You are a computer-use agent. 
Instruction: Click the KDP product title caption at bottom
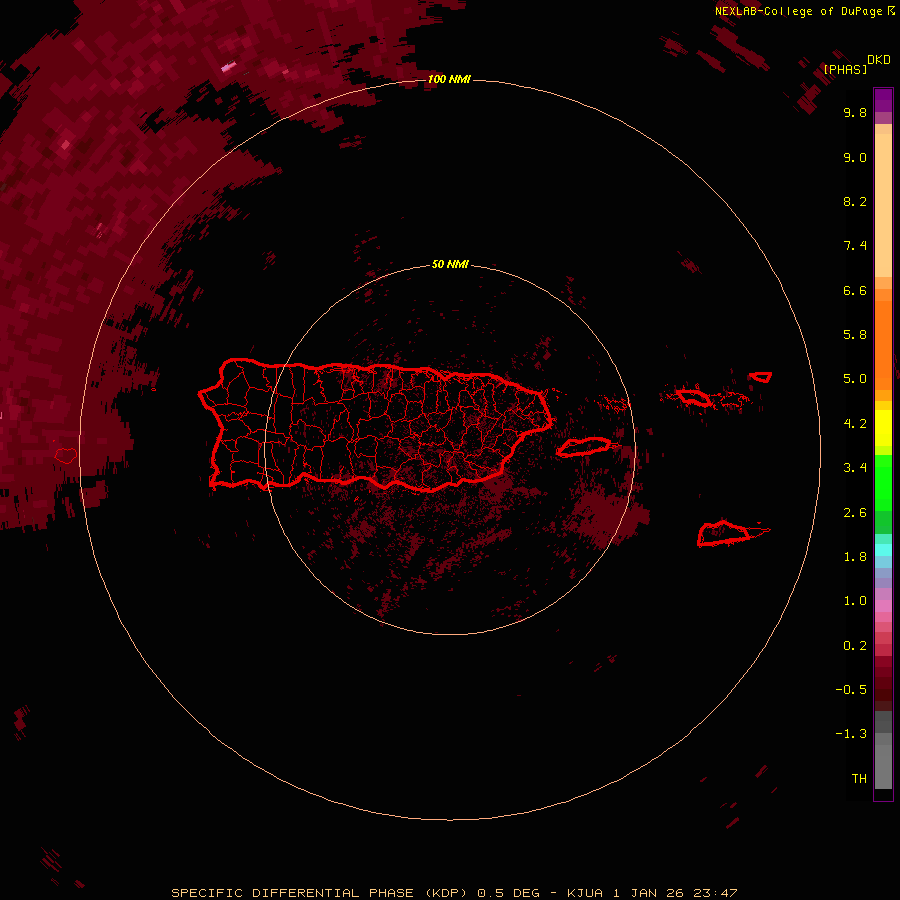[454, 893]
